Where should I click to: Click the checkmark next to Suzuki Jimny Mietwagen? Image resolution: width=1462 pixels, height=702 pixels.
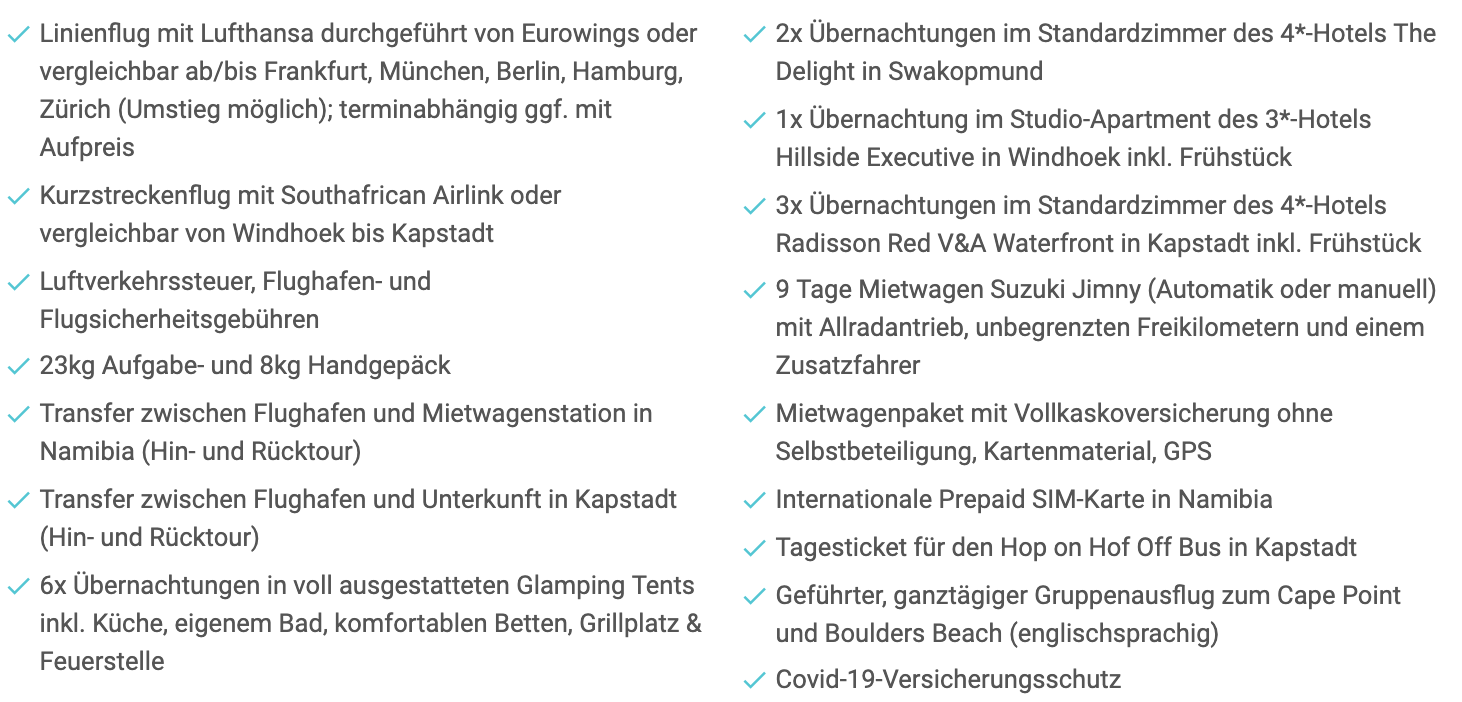[755, 291]
